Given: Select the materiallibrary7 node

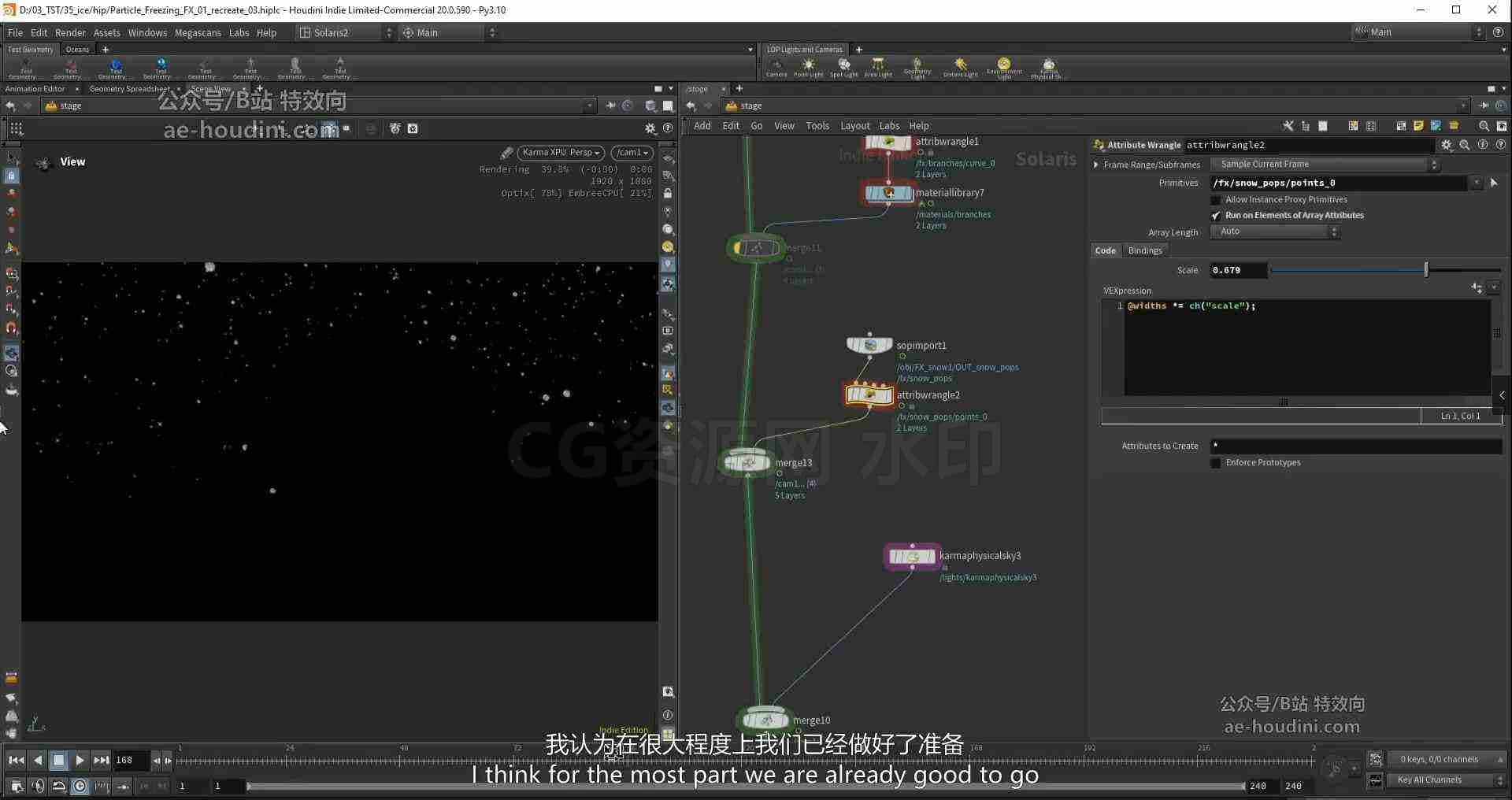Looking at the screenshot, I should point(888,192).
